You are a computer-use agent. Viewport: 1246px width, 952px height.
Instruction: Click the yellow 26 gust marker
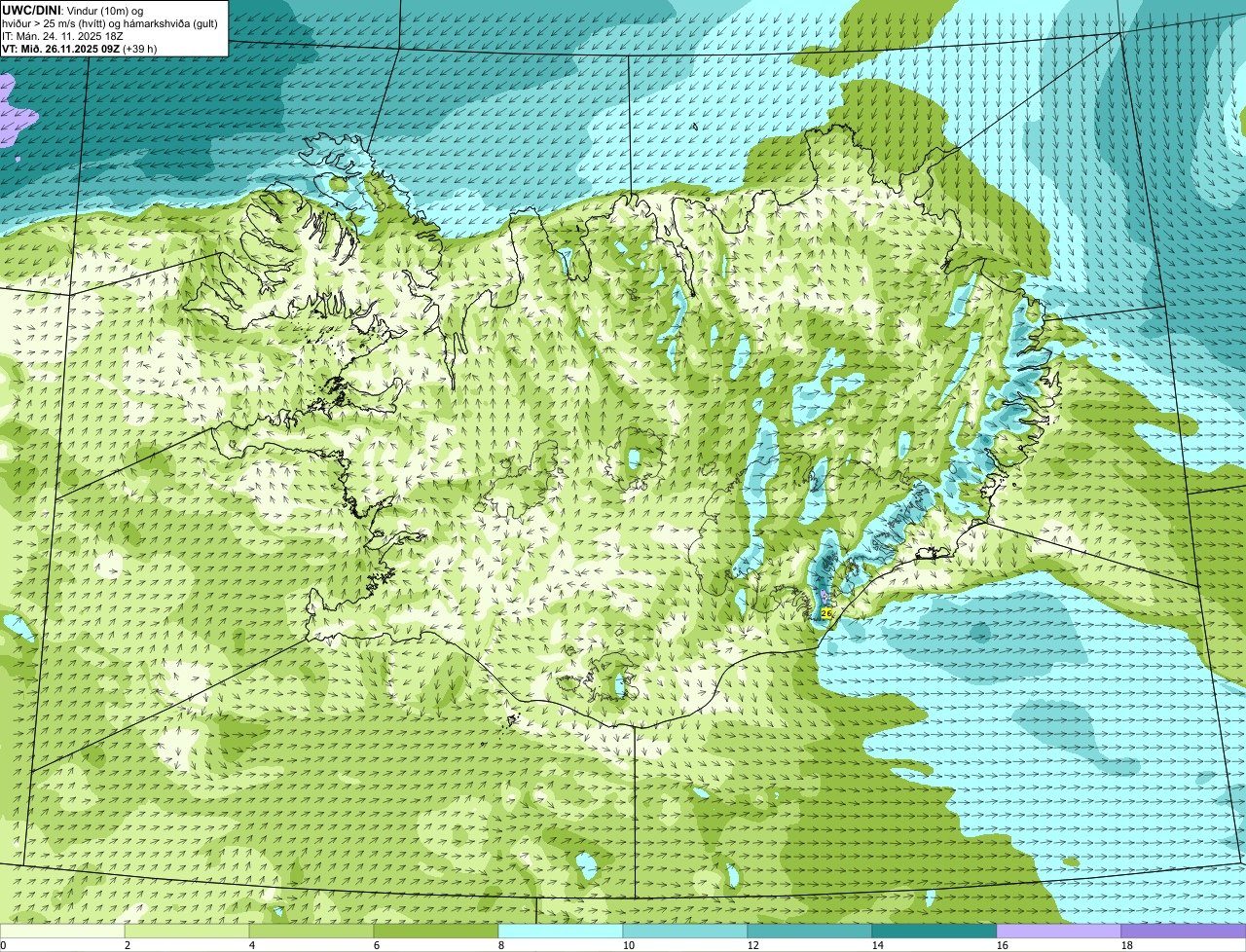click(x=826, y=613)
